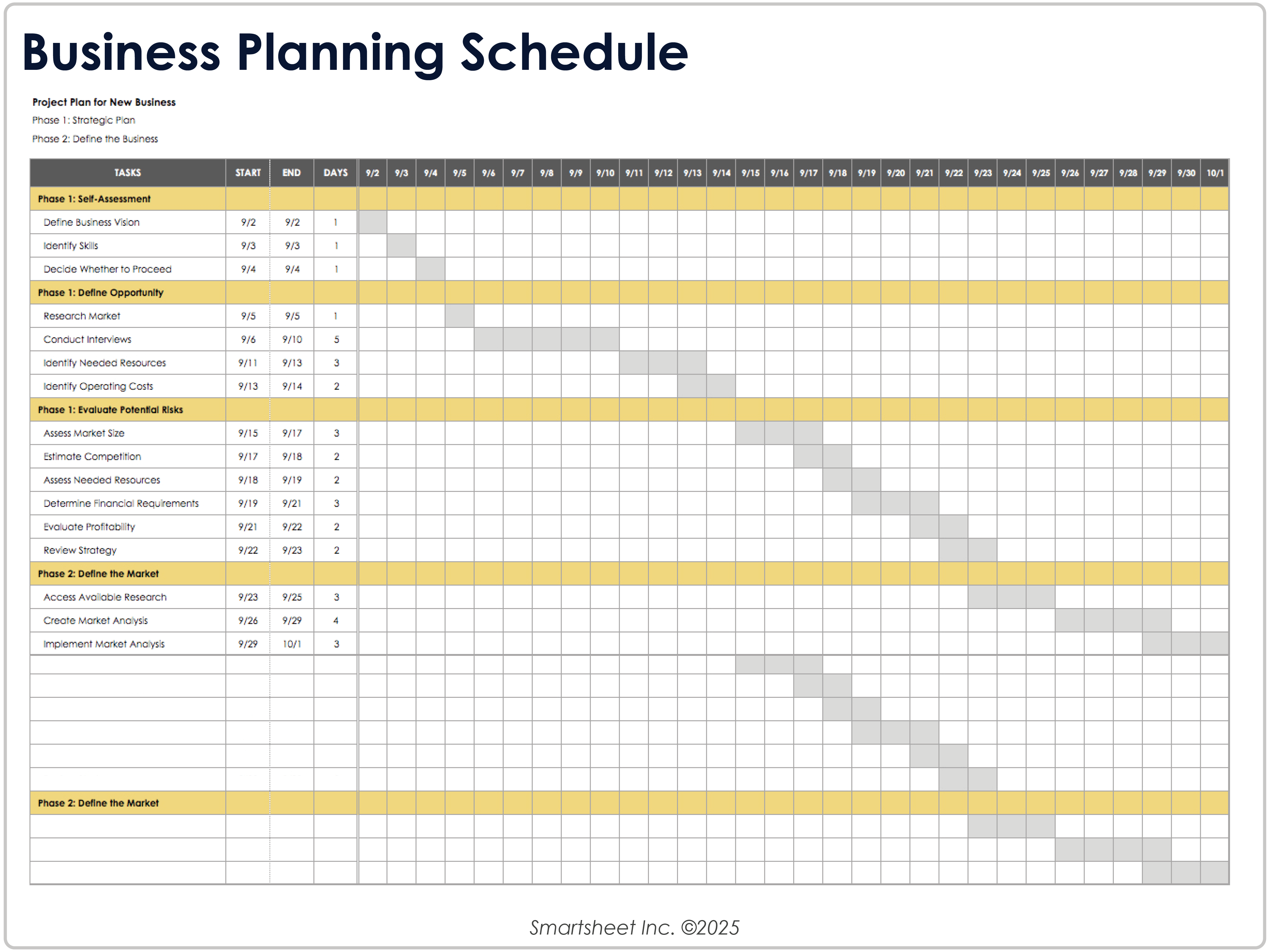
Task: Click the END column header
Action: click(292, 173)
